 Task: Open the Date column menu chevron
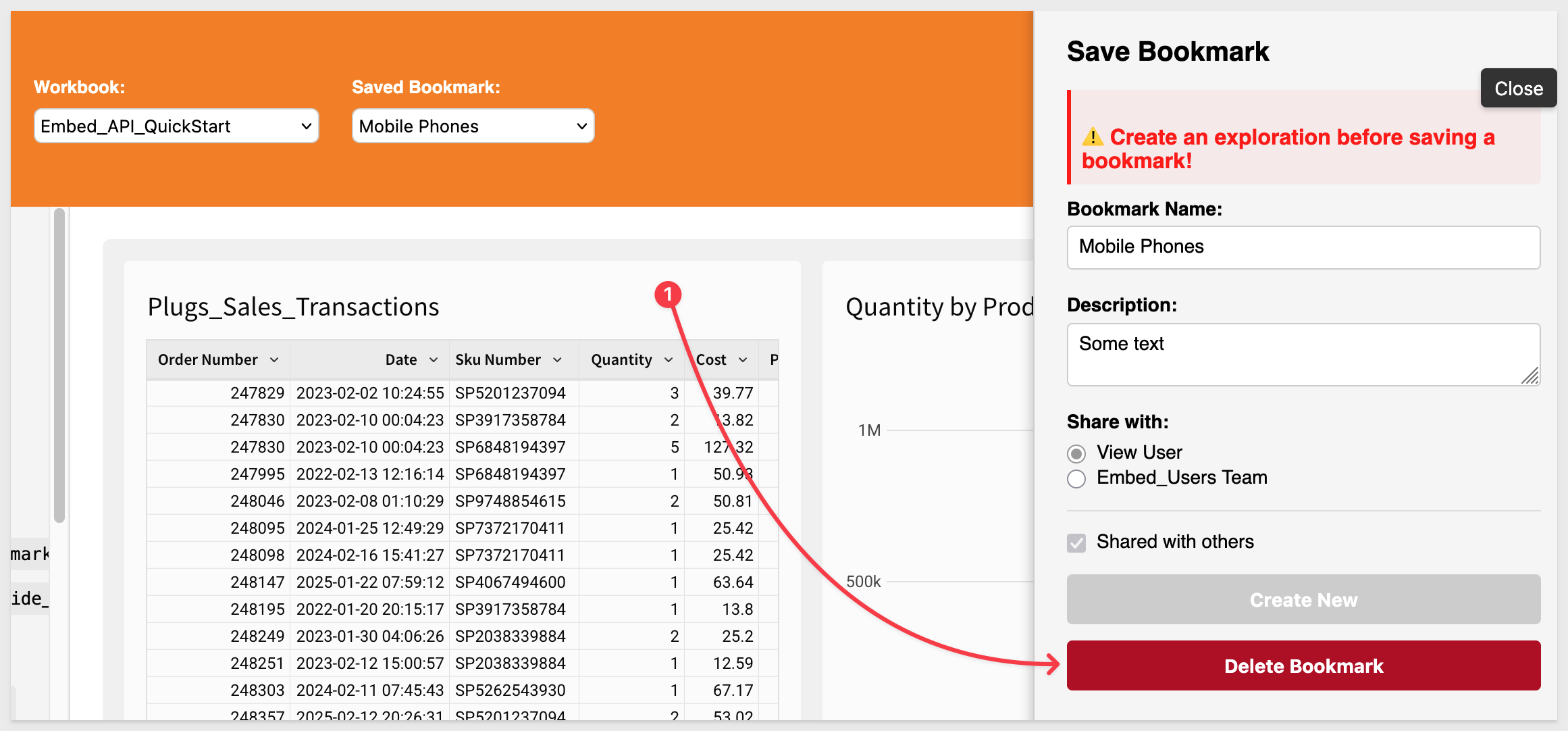(434, 360)
